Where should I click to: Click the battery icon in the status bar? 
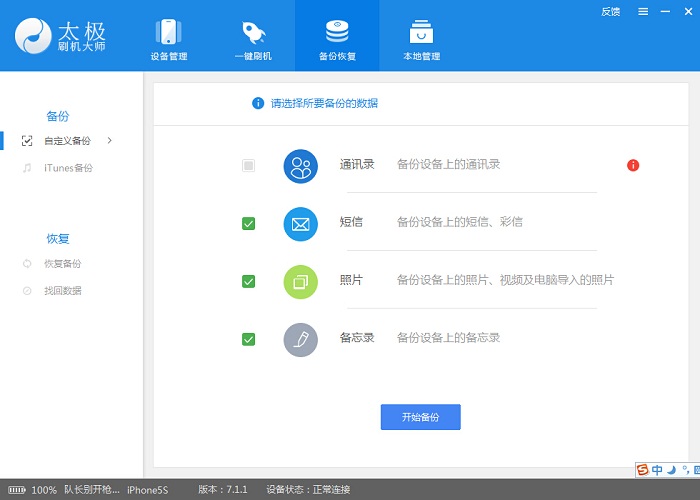[x=15, y=490]
